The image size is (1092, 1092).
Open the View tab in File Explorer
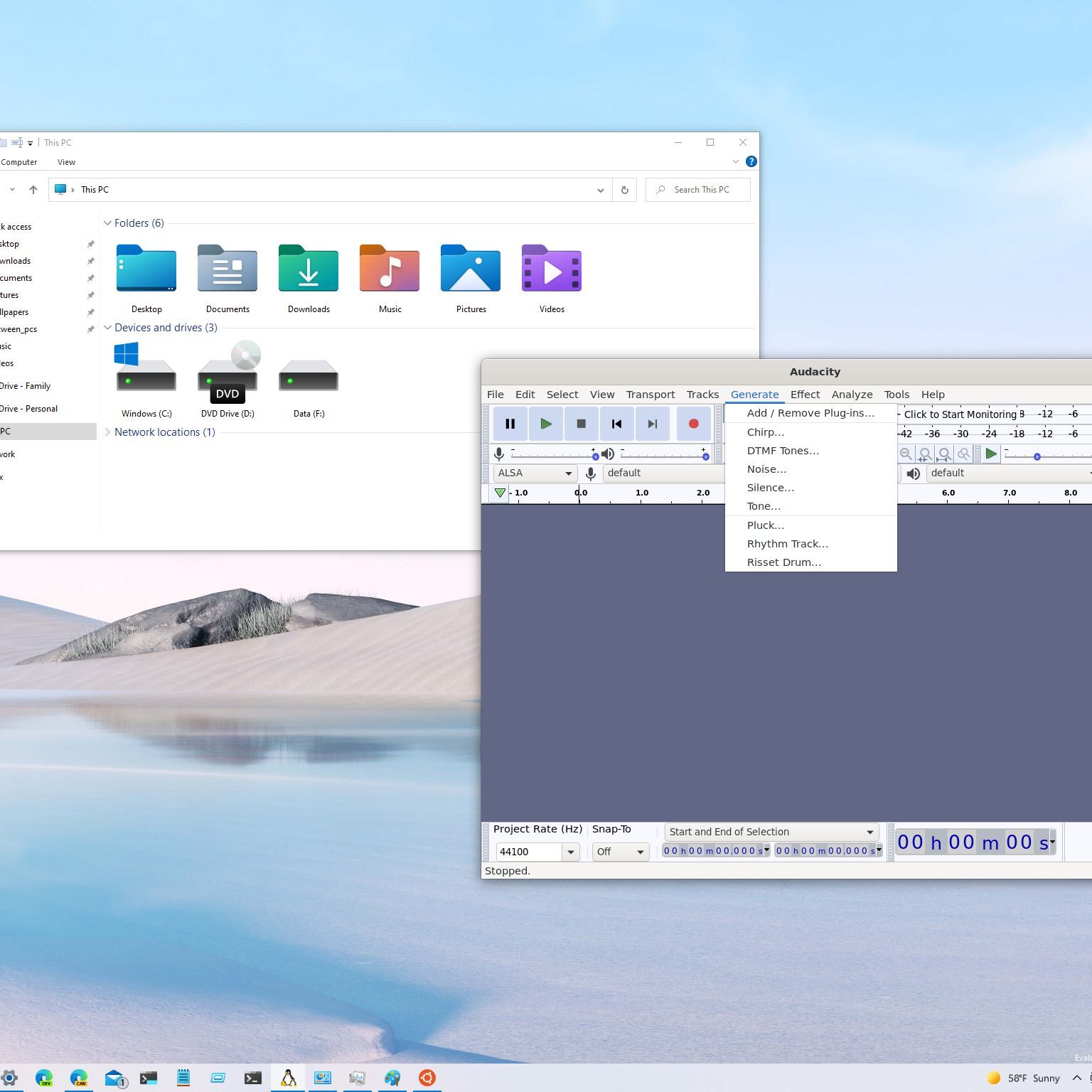[x=66, y=162]
